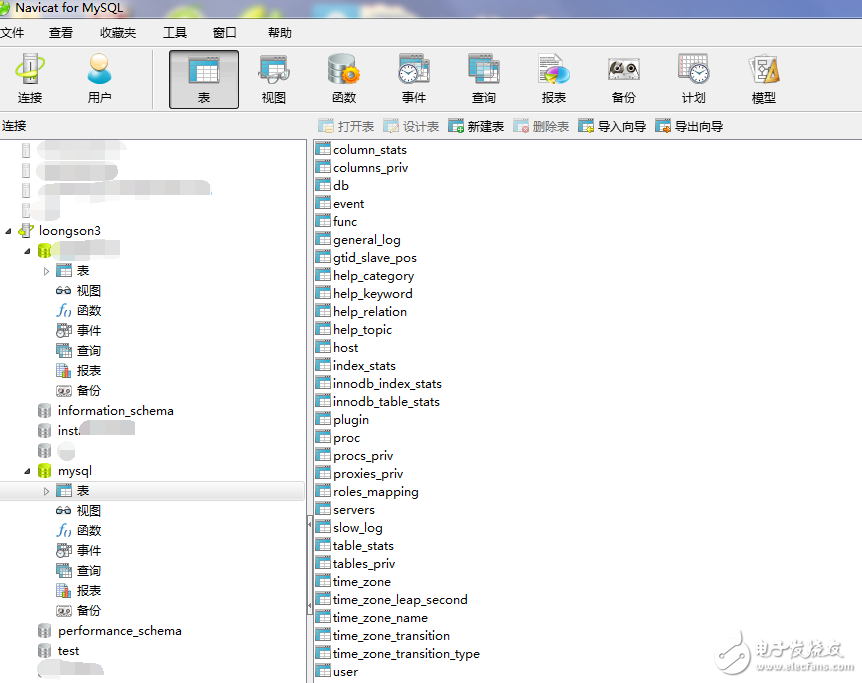
Task: Open the 备份 (Backup) toolbar icon
Action: coord(623,79)
